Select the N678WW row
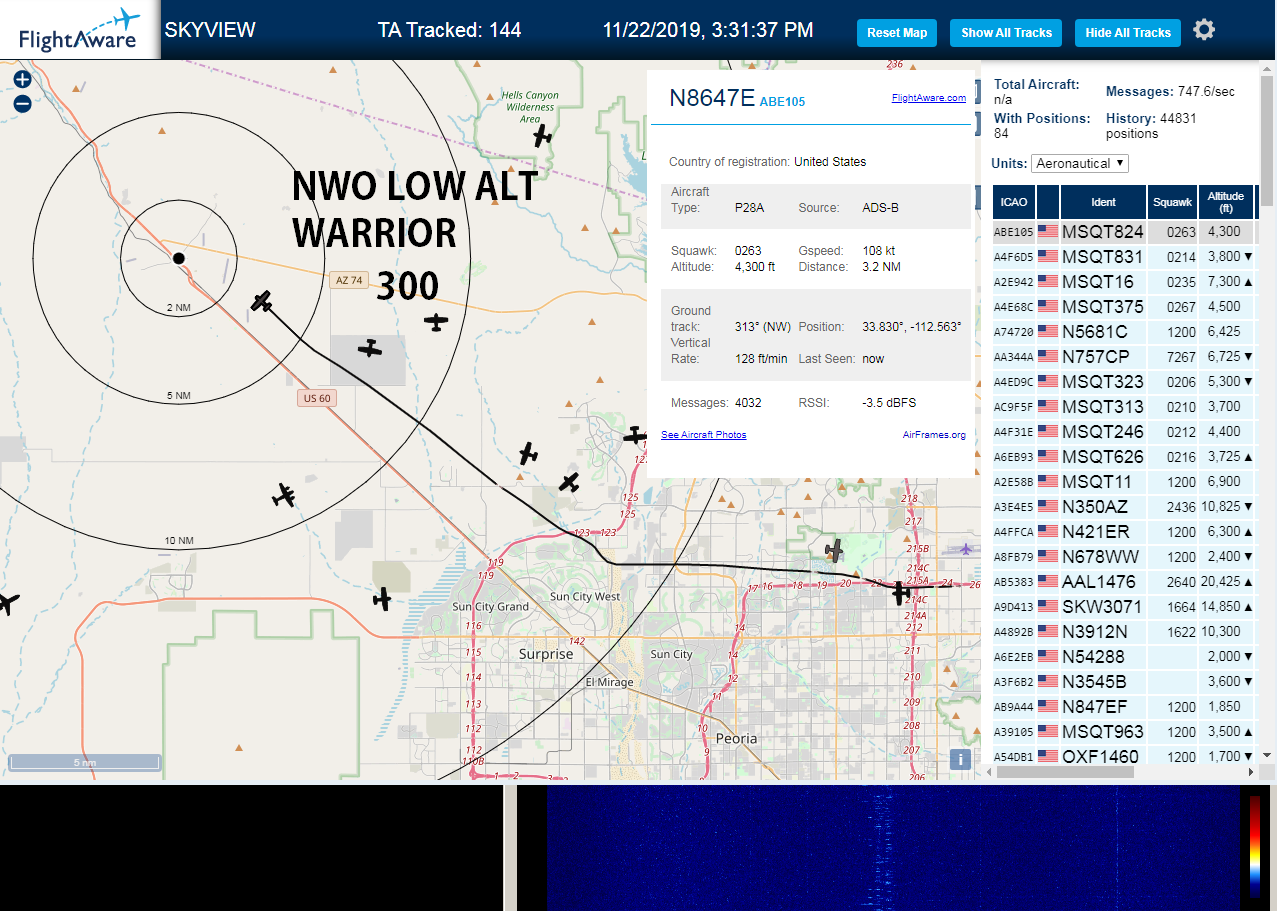Image resolution: width=1277 pixels, height=911 pixels. [x=1123, y=556]
